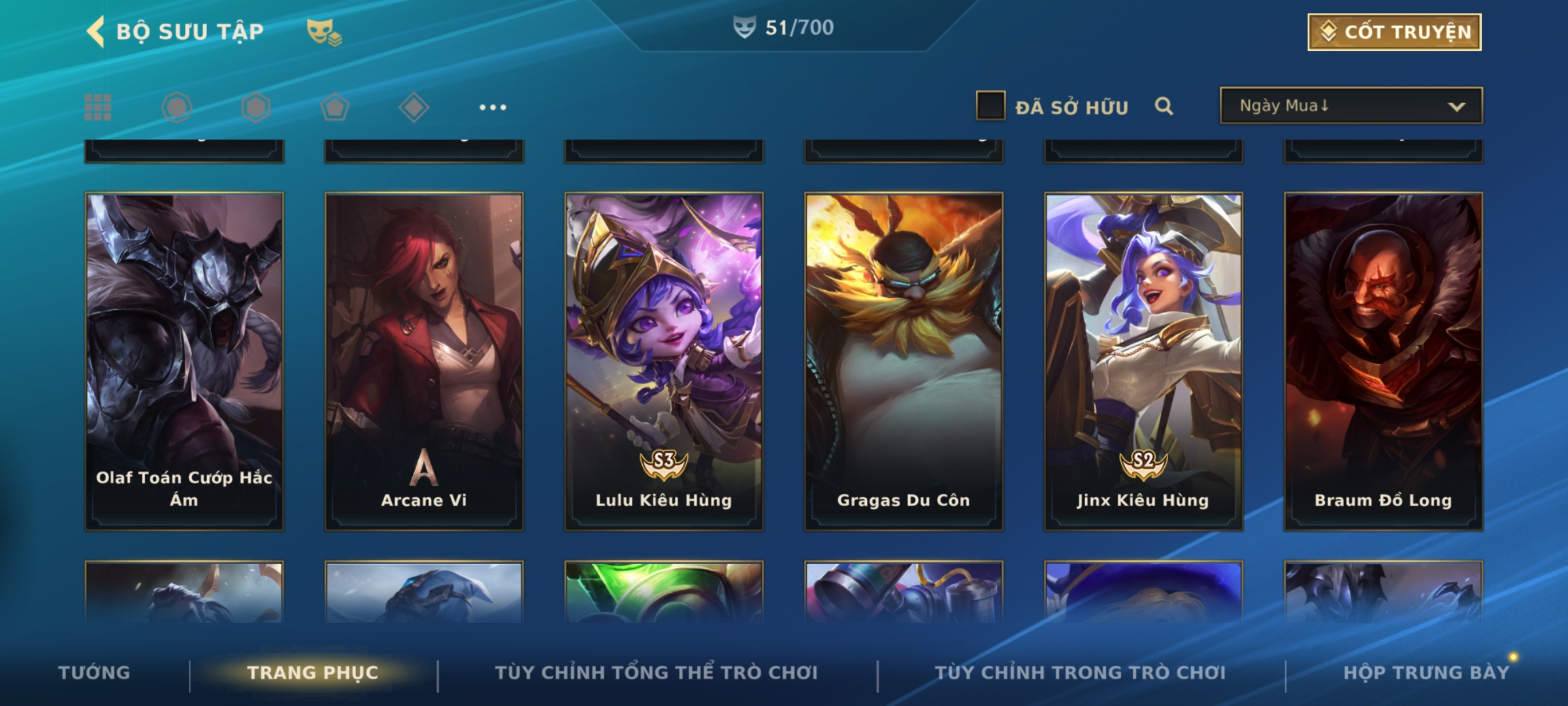This screenshot has width=1568, height=706.
Task: Go to the Hộp Trưng Bày tab
Action: click(x=1426, y=673)
